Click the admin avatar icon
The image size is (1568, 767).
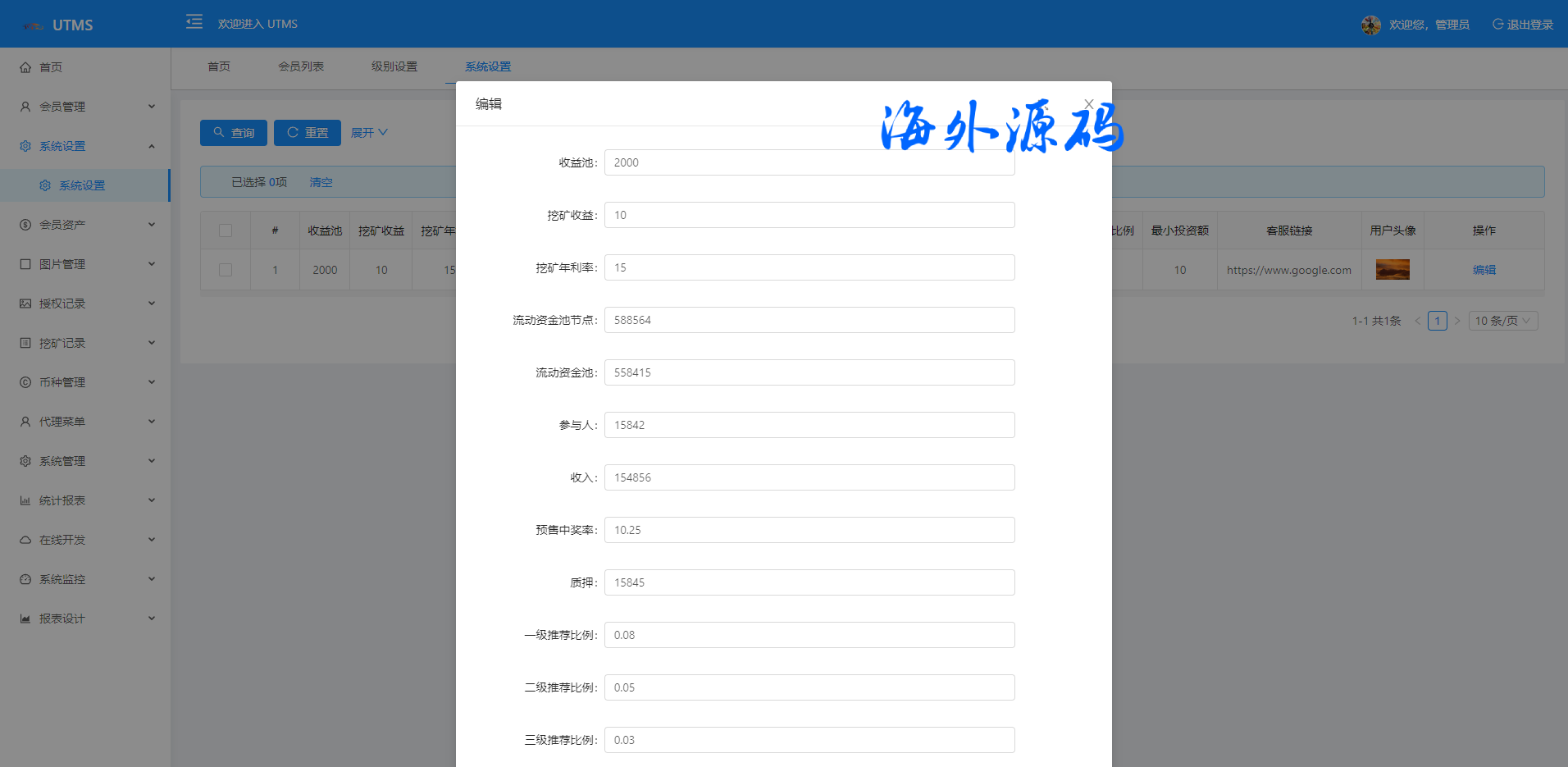(1370, 25)
